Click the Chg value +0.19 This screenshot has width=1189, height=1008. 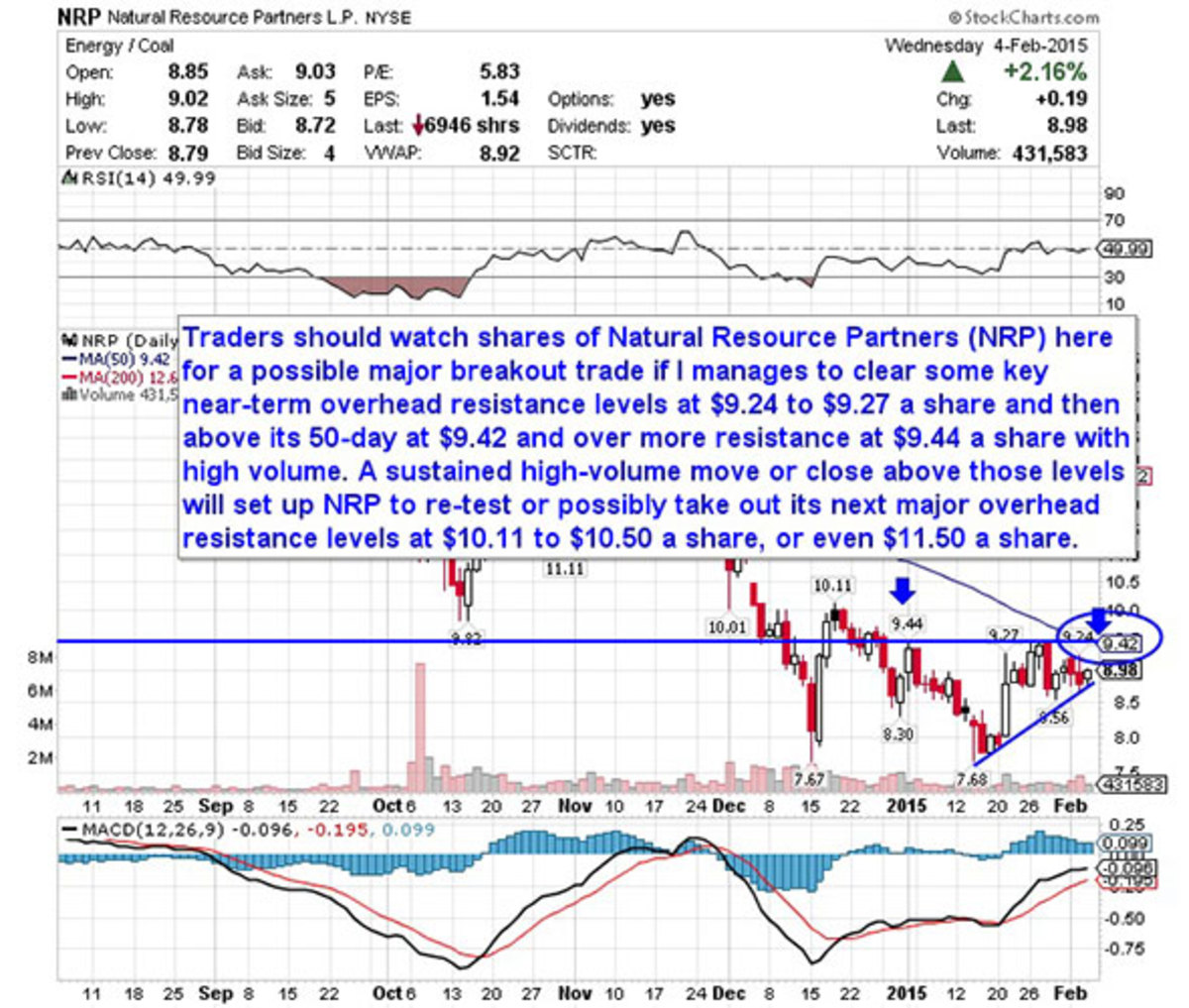point(1061,98)
